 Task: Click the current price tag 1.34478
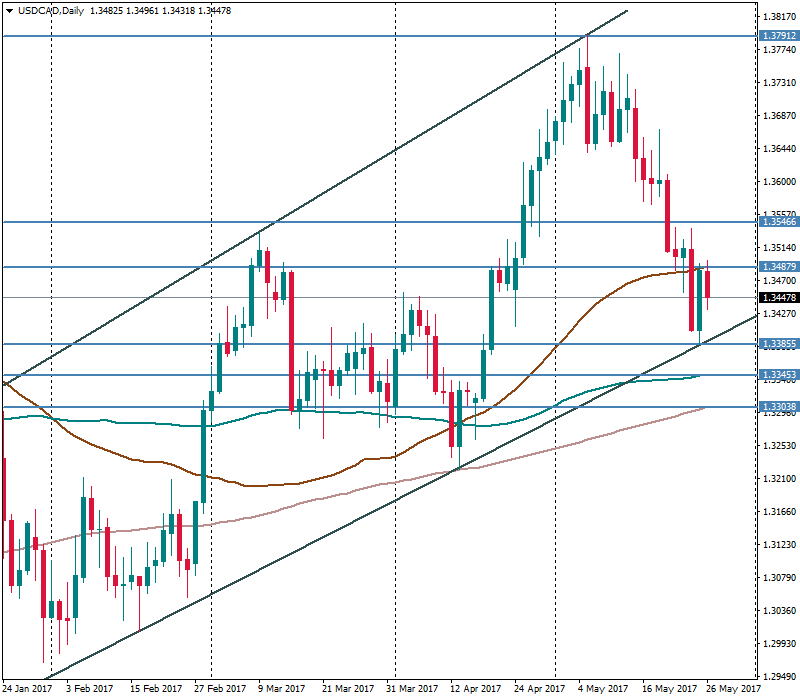778,298
